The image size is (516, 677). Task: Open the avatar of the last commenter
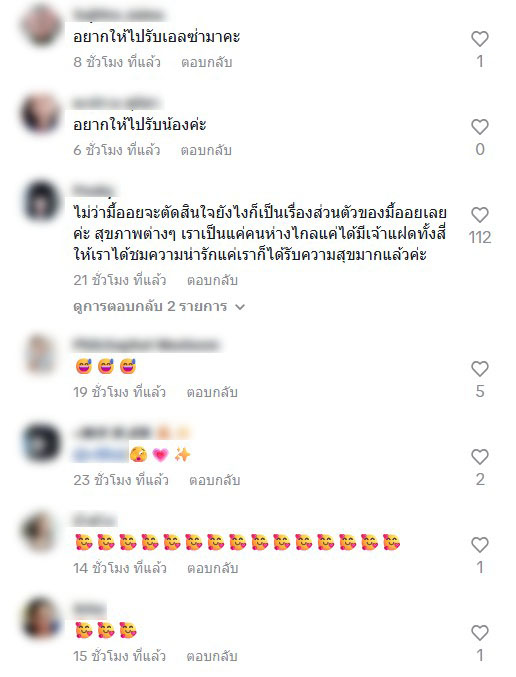[x=41, y=619]
